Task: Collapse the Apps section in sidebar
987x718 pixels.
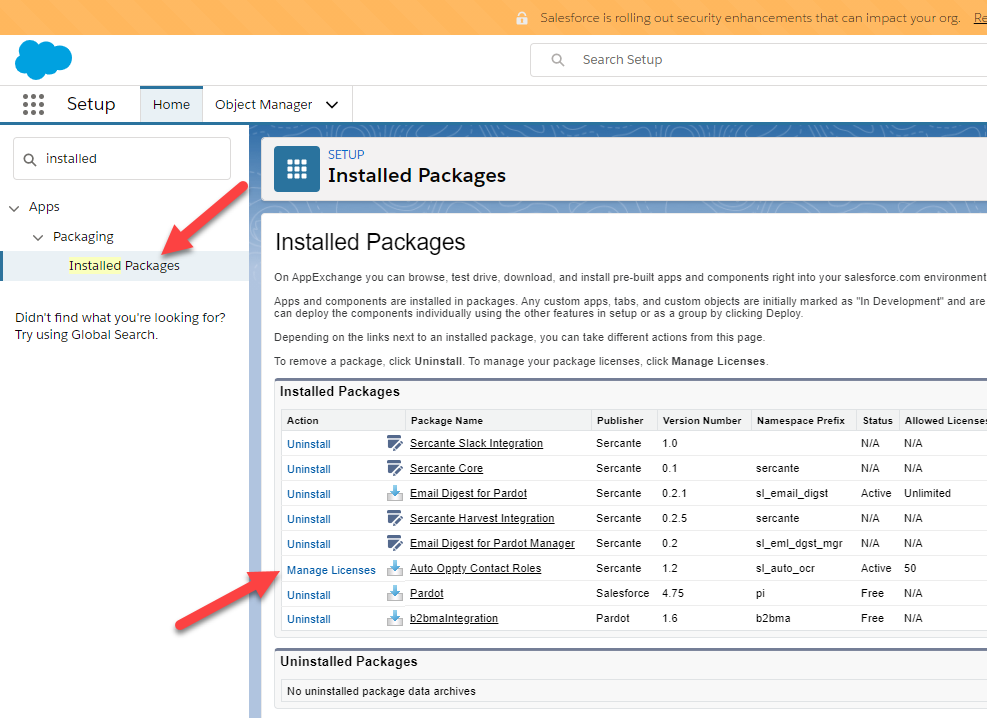Action: (x=14, y=208)
